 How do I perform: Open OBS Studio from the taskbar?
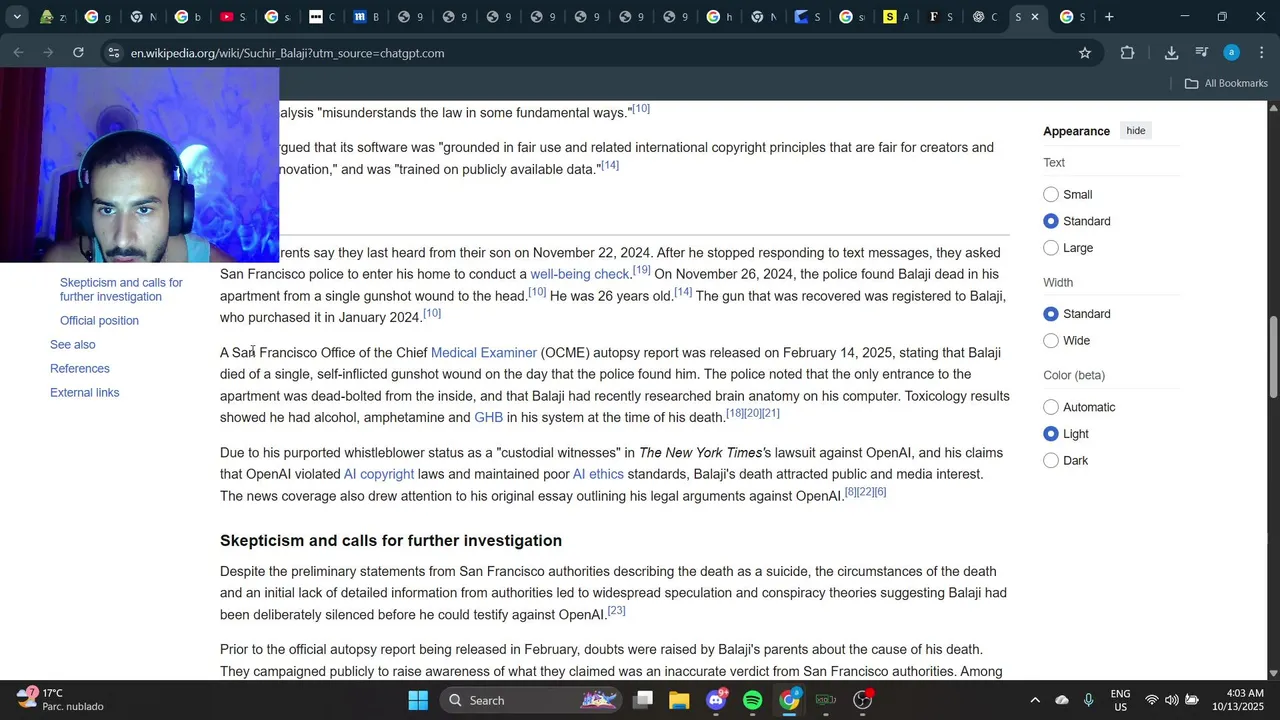click(x=863, y=700)
